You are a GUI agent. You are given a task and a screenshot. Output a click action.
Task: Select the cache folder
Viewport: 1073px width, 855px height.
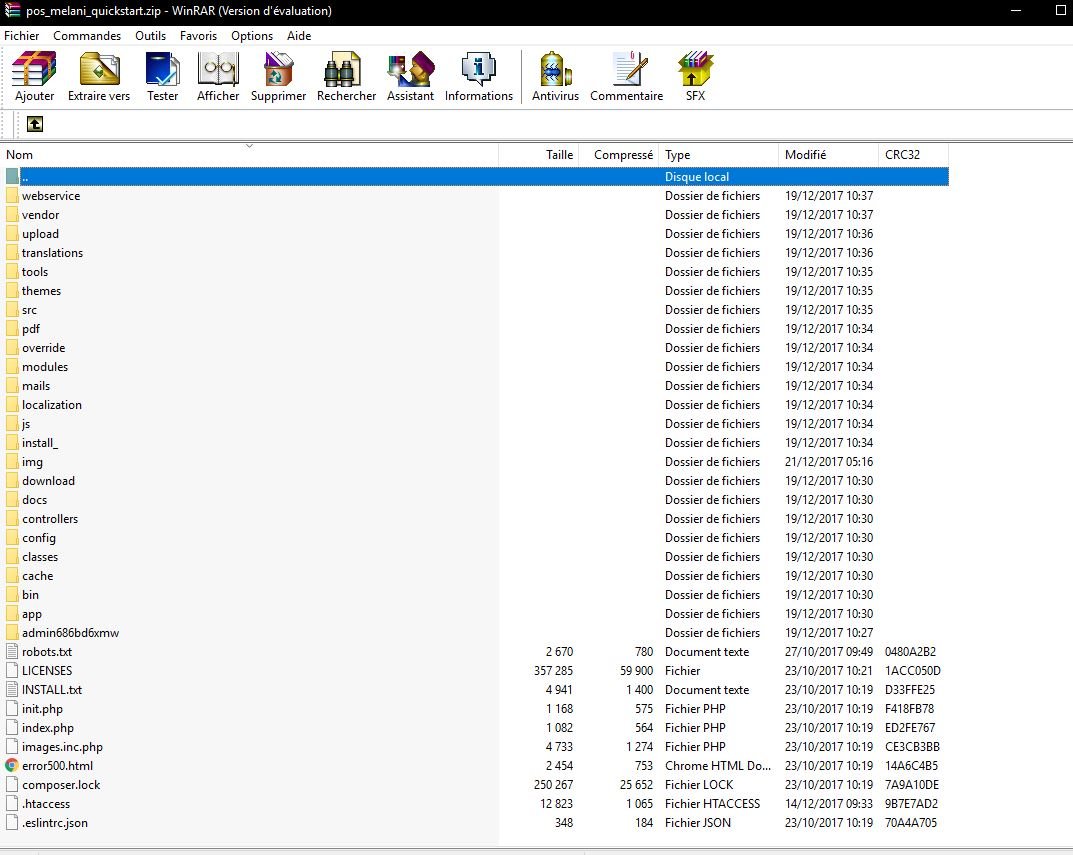38,576
